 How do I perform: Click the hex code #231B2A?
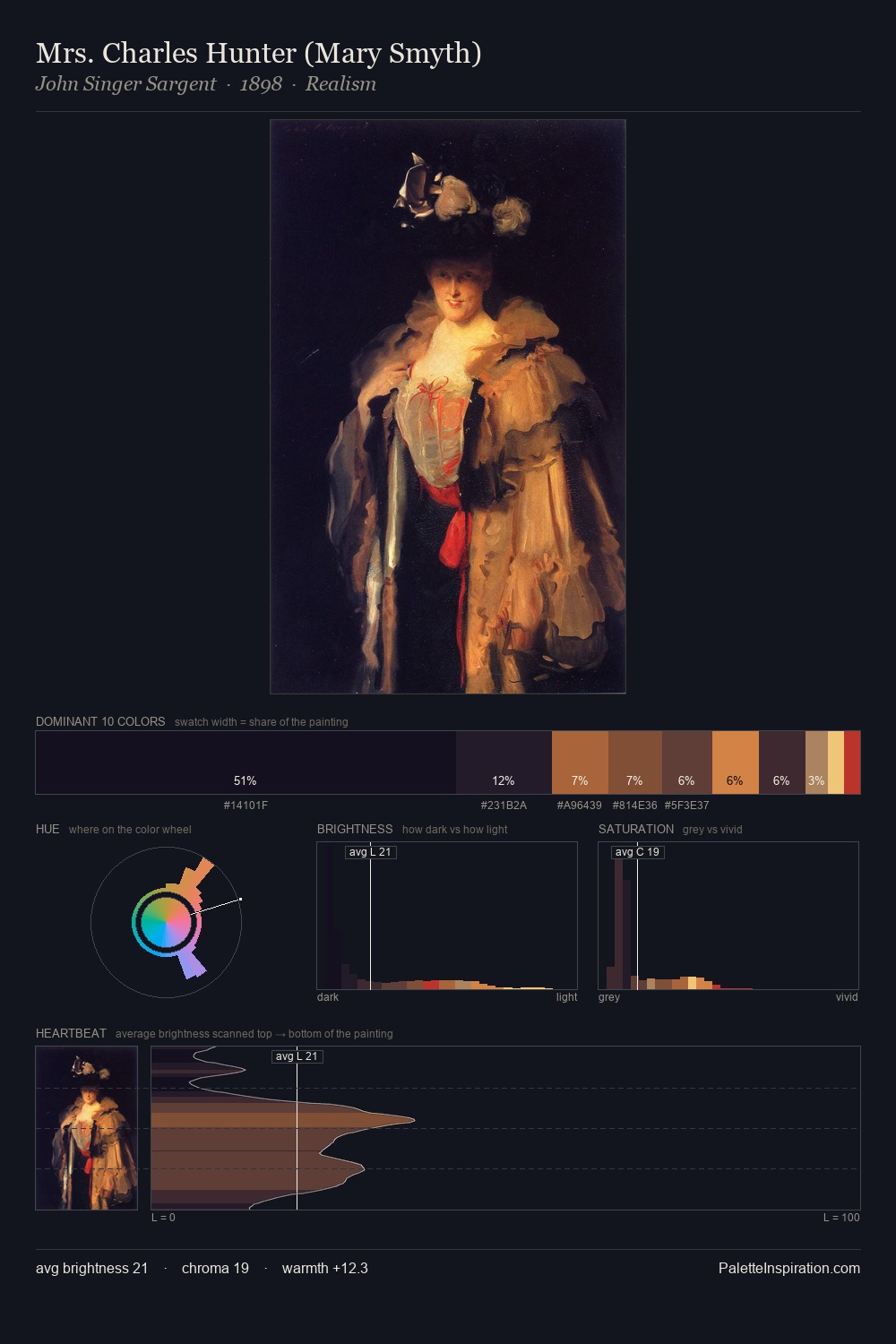coord(504,806)
